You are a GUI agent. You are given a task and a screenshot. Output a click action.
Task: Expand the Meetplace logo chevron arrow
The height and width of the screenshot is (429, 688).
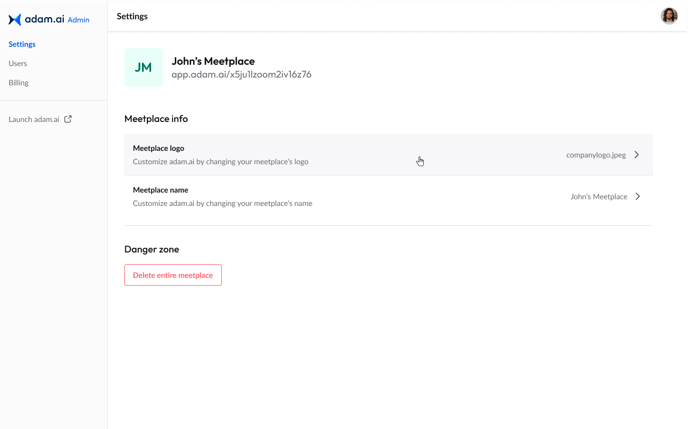tap(637, 155)
